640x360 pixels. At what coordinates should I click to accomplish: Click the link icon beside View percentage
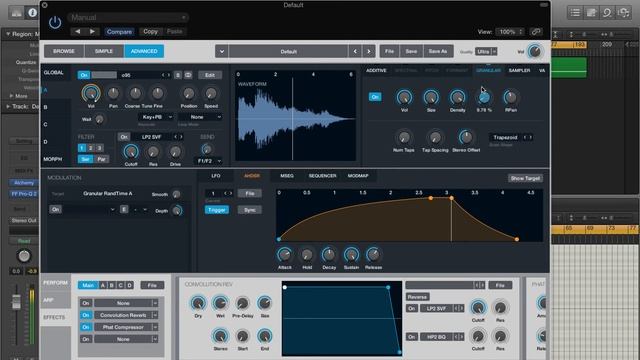coord(536,31)
